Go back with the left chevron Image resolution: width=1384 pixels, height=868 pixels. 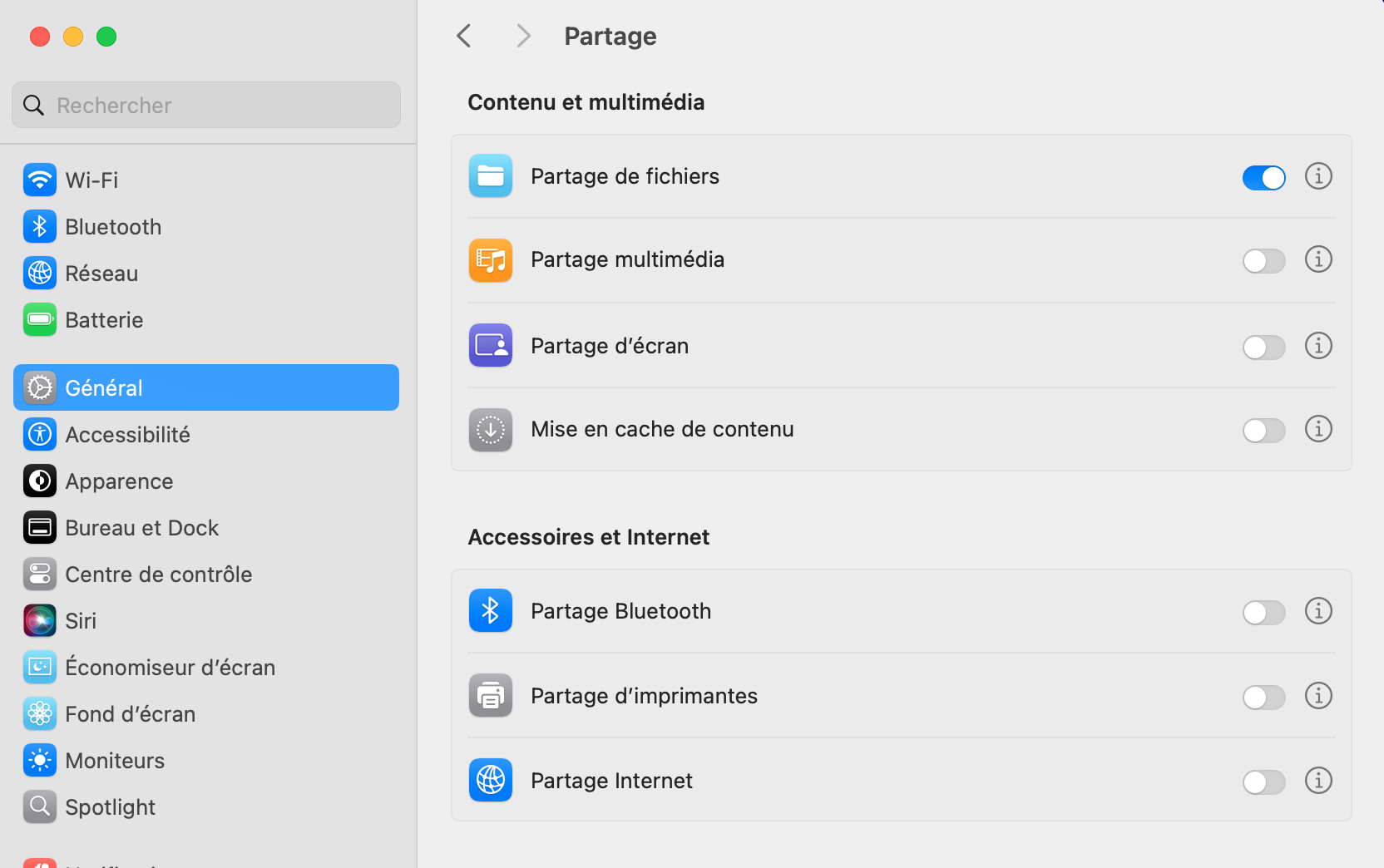tap(464, 36)
